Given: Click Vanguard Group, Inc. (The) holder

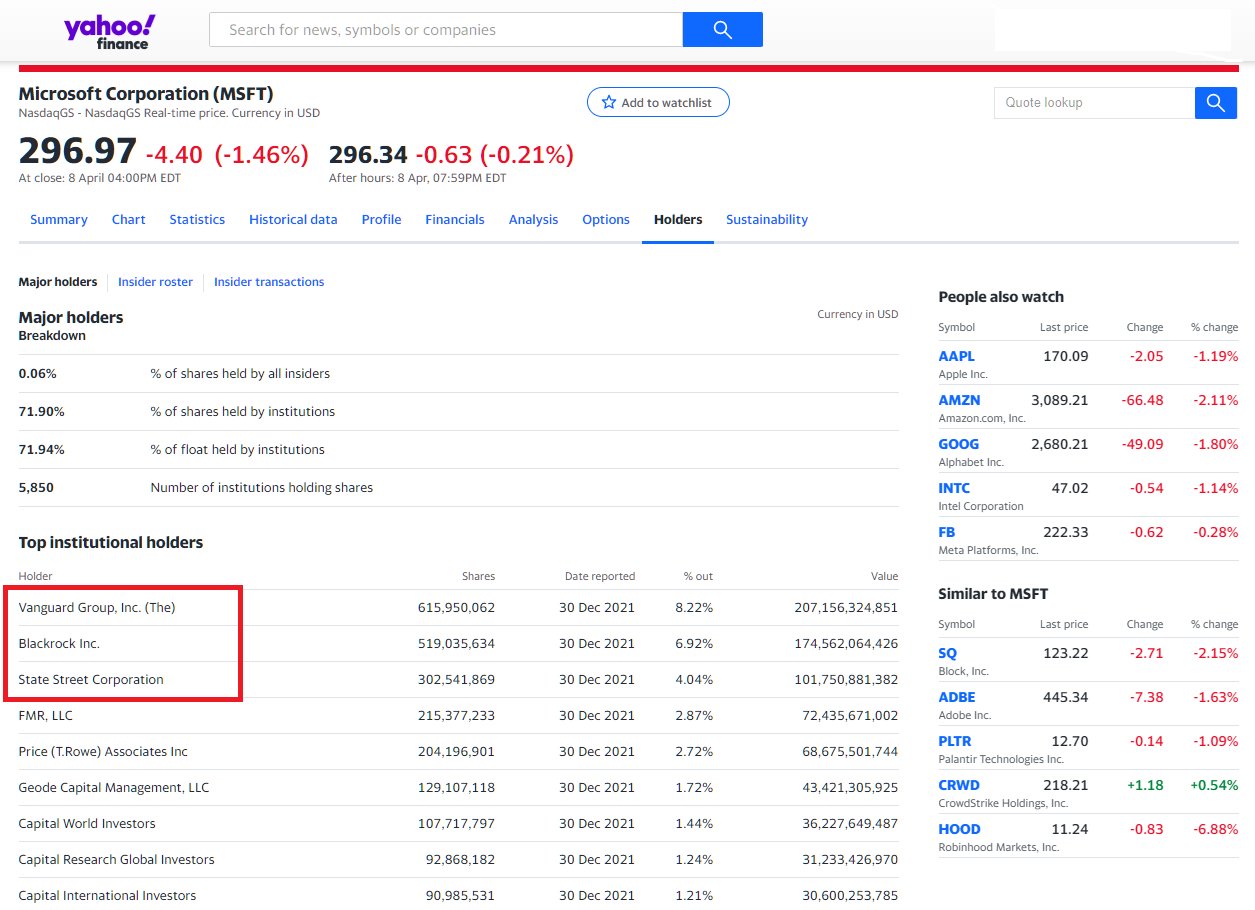Looking at the screenshot, I should (97, 608).
